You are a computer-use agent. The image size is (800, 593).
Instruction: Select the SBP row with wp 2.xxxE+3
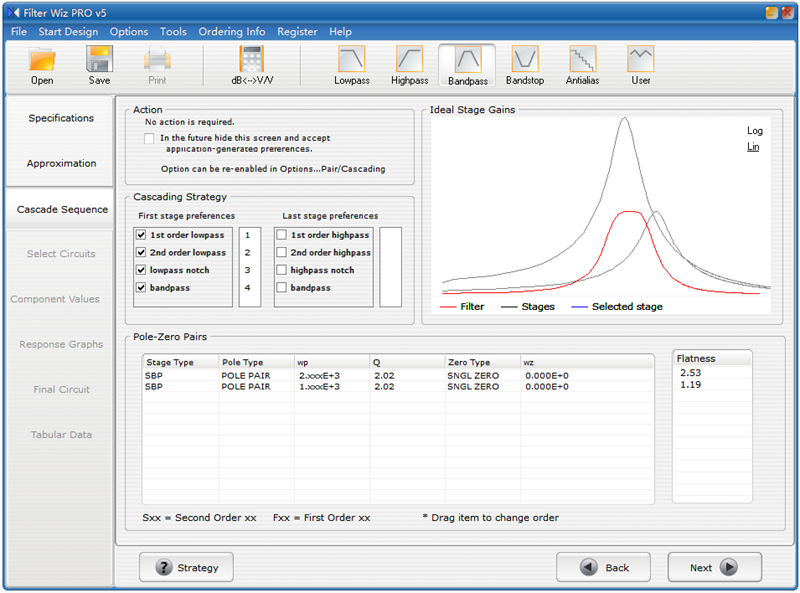(398, 376)
